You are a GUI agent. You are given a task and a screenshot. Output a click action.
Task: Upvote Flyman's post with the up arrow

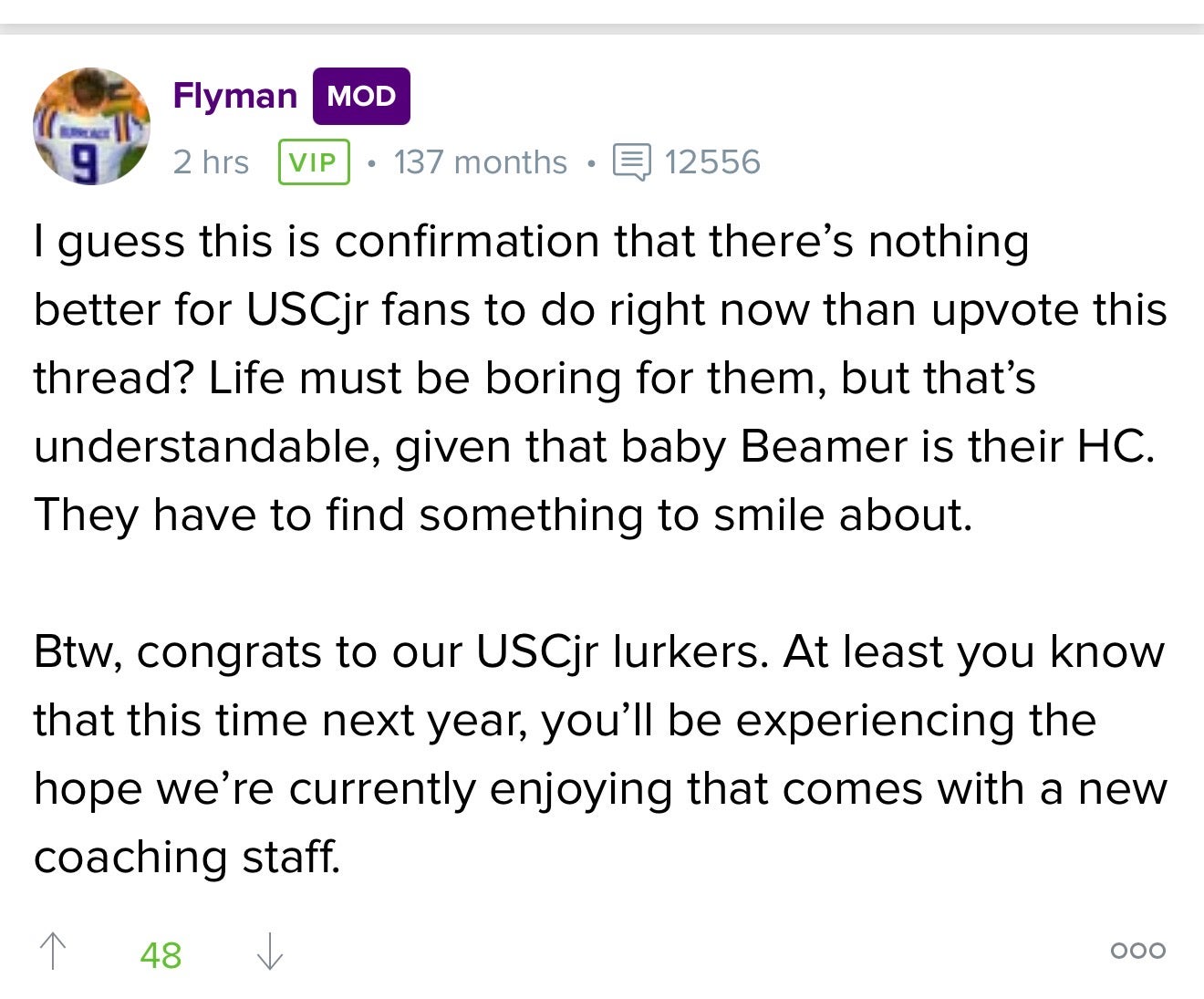click(54, 951)
